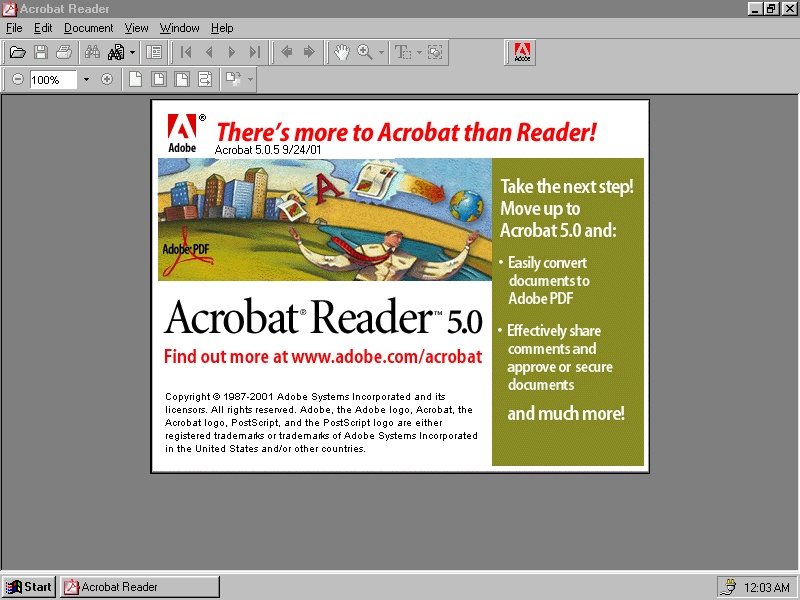Screen dimensions: 800x600
Task: Click the Go to Previous View arrow
Action: [x=287, y=52]
